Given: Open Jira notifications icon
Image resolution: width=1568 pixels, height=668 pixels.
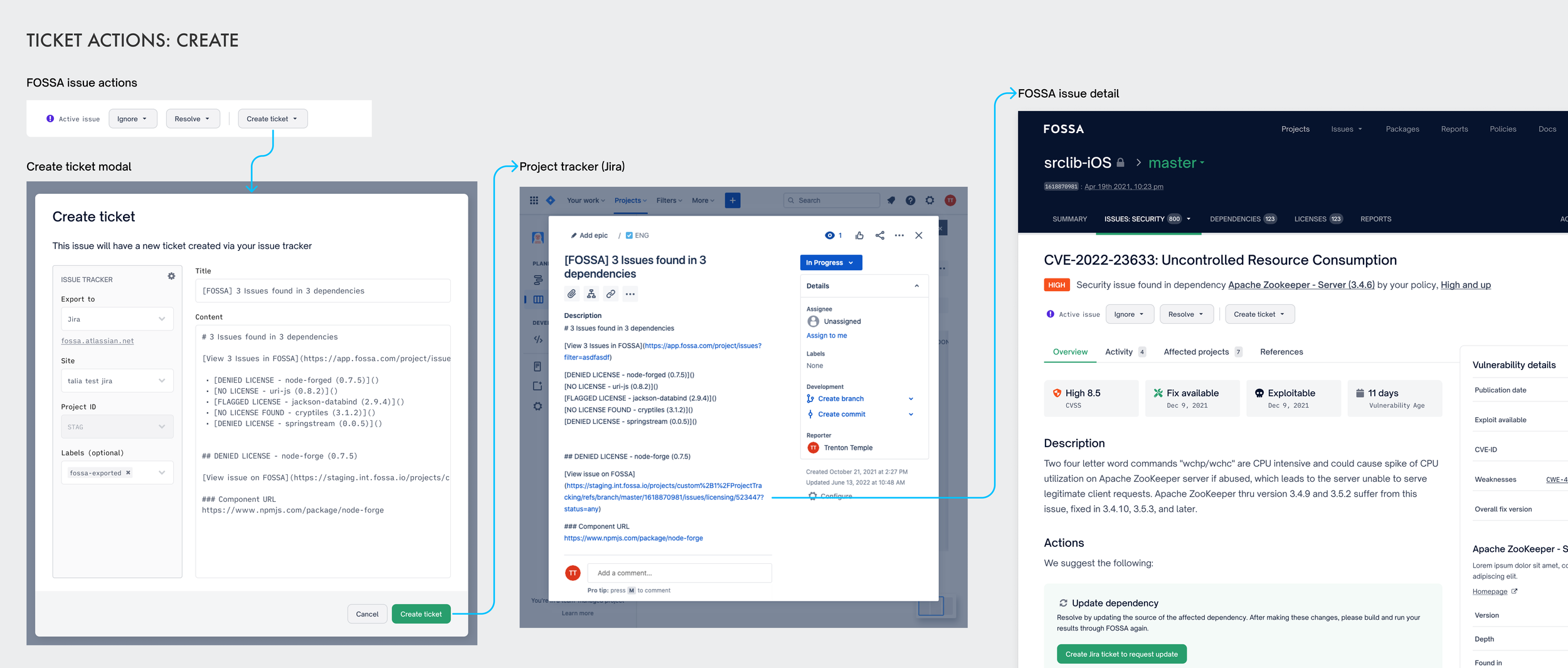Looking at the screenshot, I should pyautogui.click(x=891, y=200).
